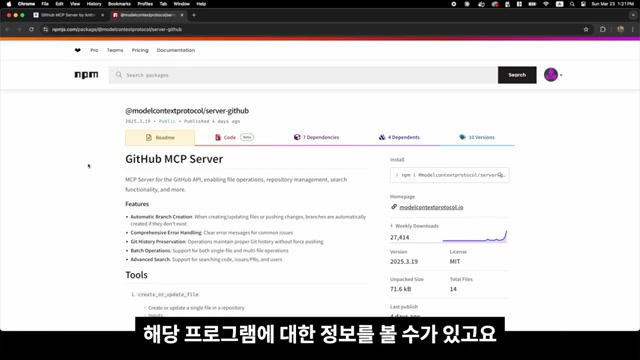Screen dimensions: 640x360
Task: Open the Documentation link
Action: pos(176,50)
